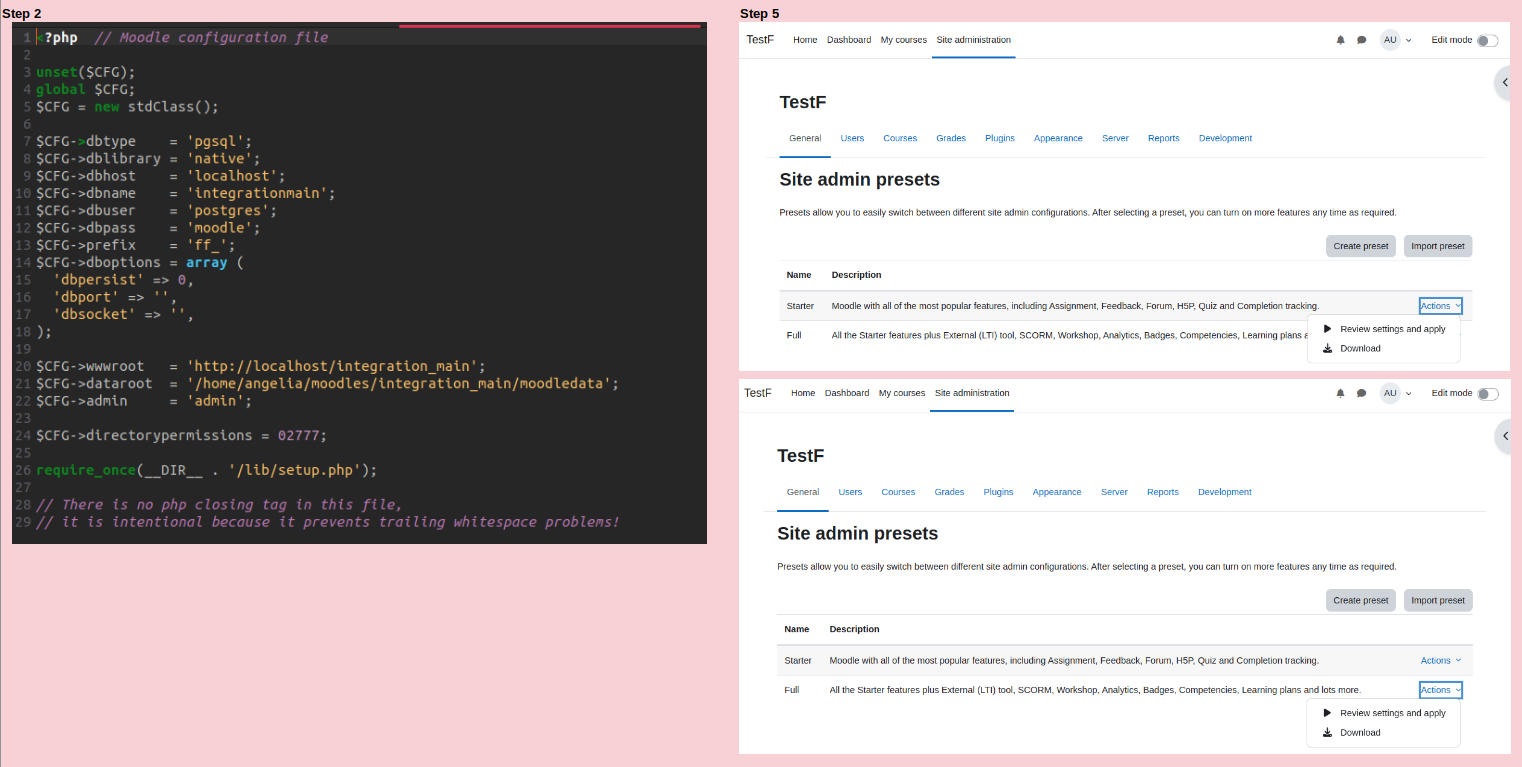
Task: Click AU user avatar in lower screenshot
Action: (x=1390, y=393)
